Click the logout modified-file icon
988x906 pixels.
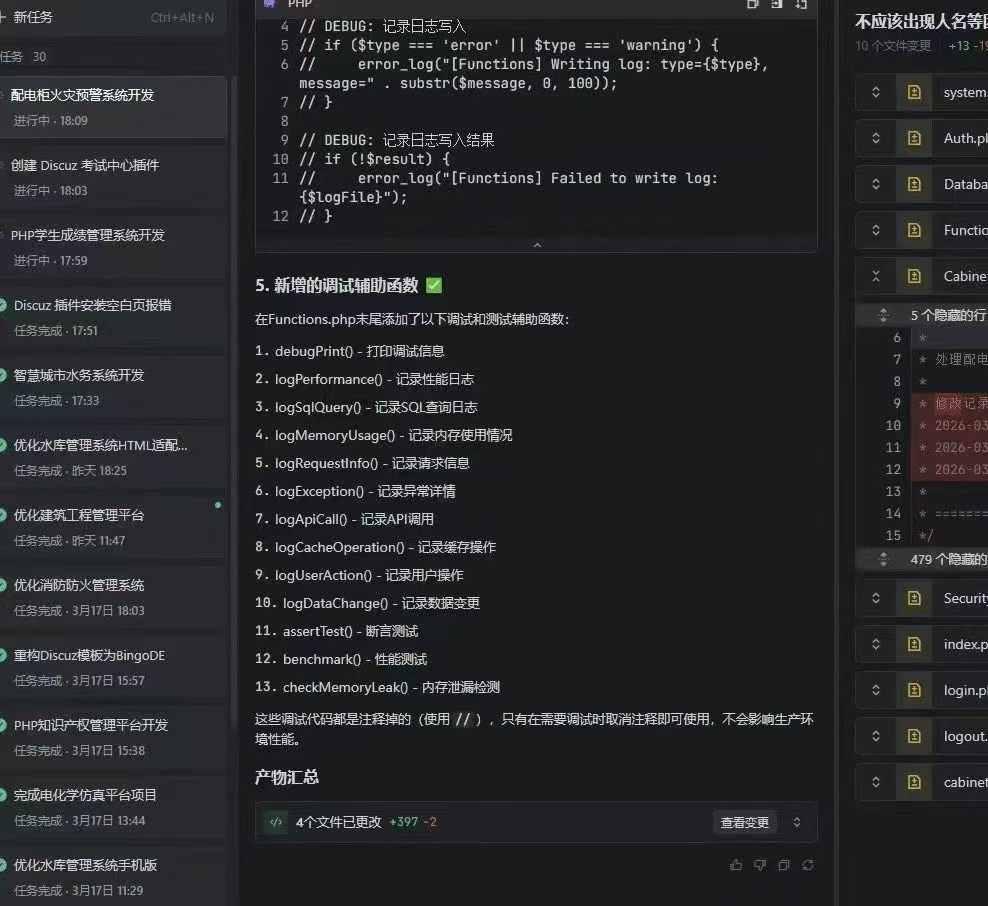(x=914, y=736)
